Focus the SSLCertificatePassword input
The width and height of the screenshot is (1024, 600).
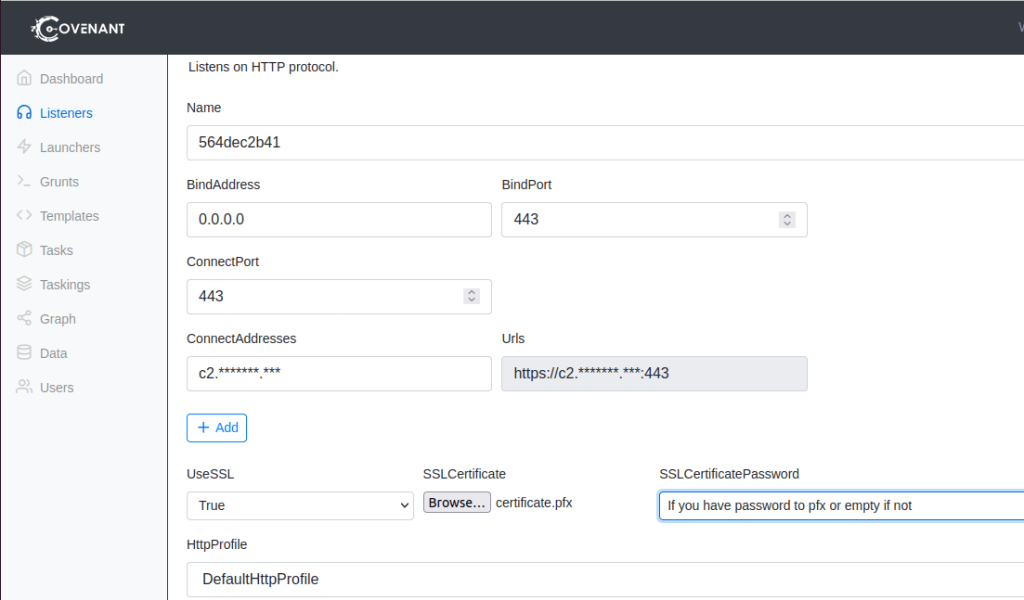click(840, 506)
